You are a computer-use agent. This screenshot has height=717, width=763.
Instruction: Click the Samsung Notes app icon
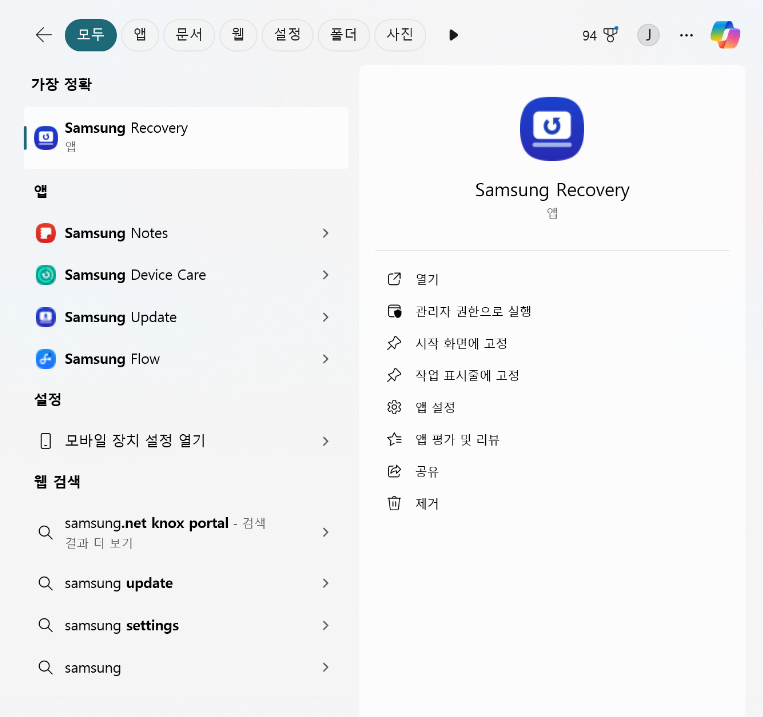(46, 233)
